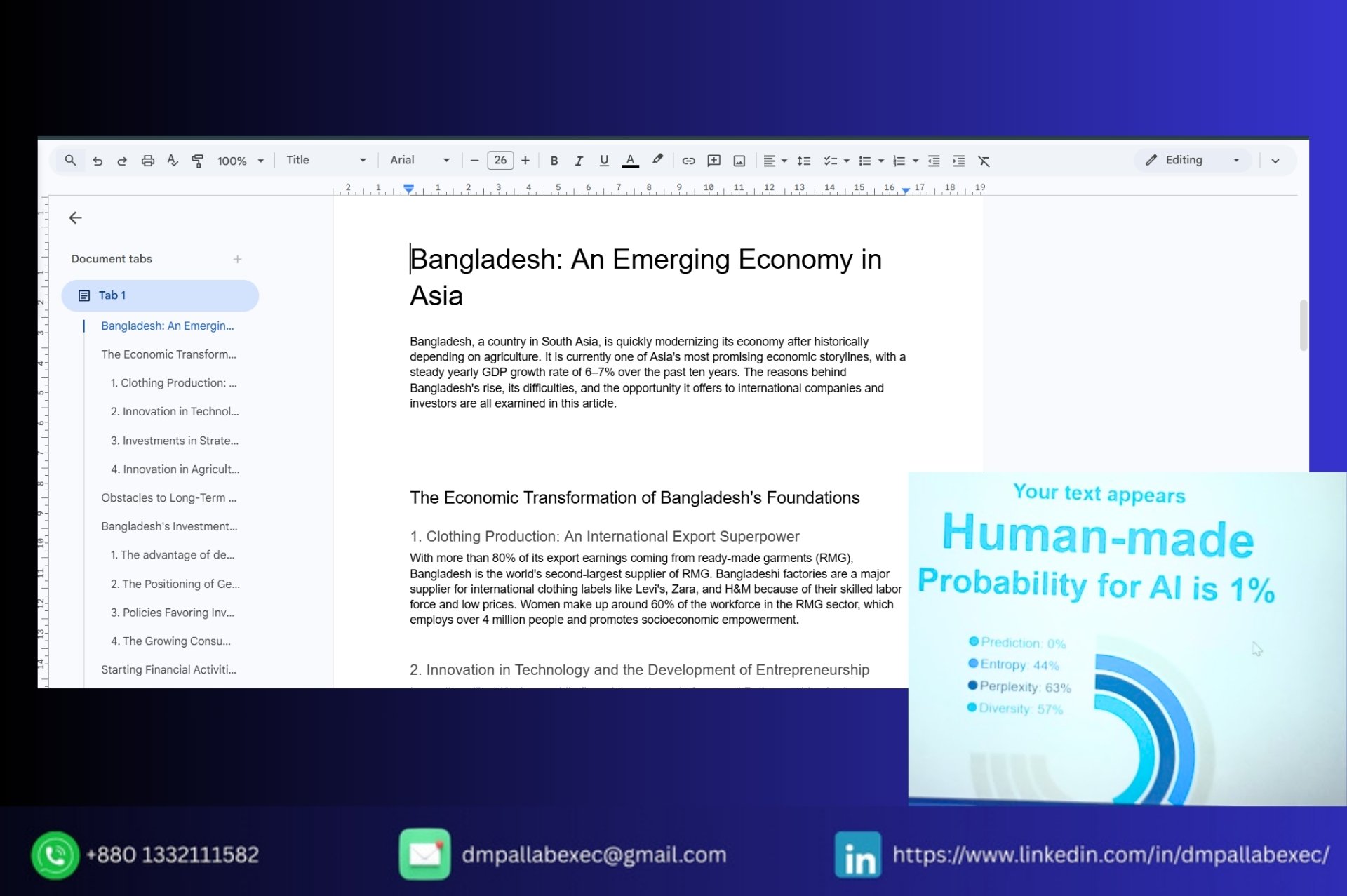Open the text color picker

[x=630, y=161]
